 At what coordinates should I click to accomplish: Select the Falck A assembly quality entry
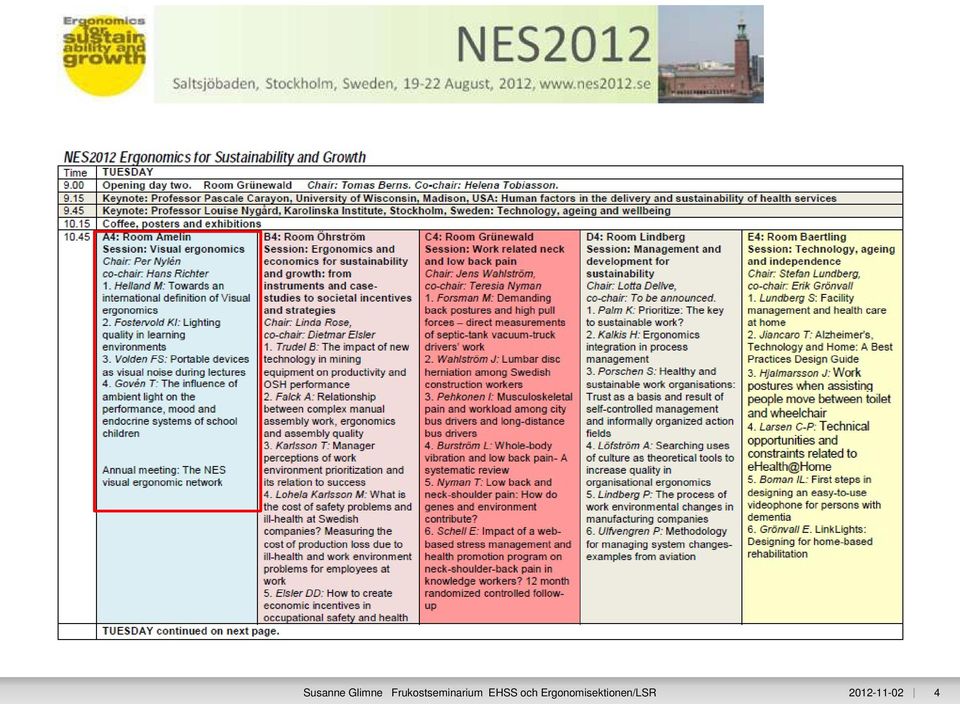click(x=329, y=415)
